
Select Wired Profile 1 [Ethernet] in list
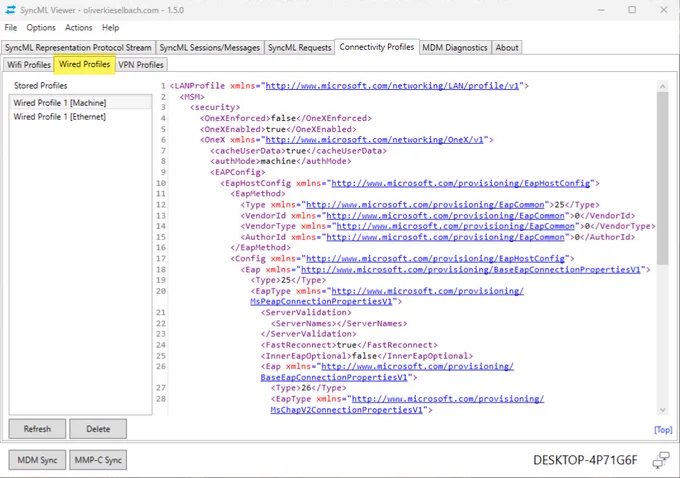tap(81, 117)
